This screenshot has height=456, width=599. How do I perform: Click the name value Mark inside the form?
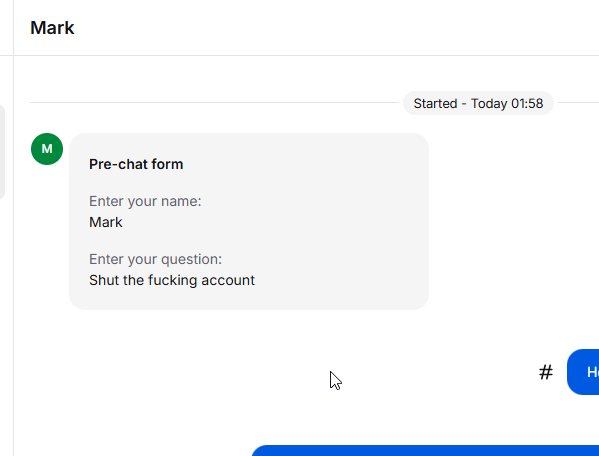click(106, 222)
